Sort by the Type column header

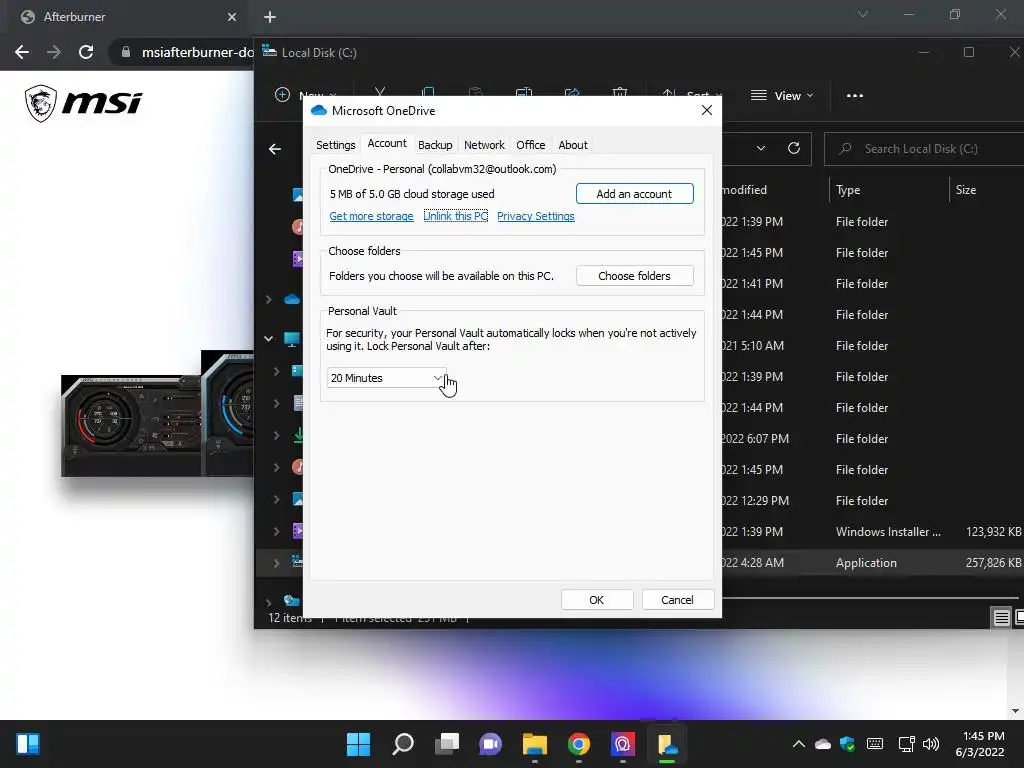848,190
